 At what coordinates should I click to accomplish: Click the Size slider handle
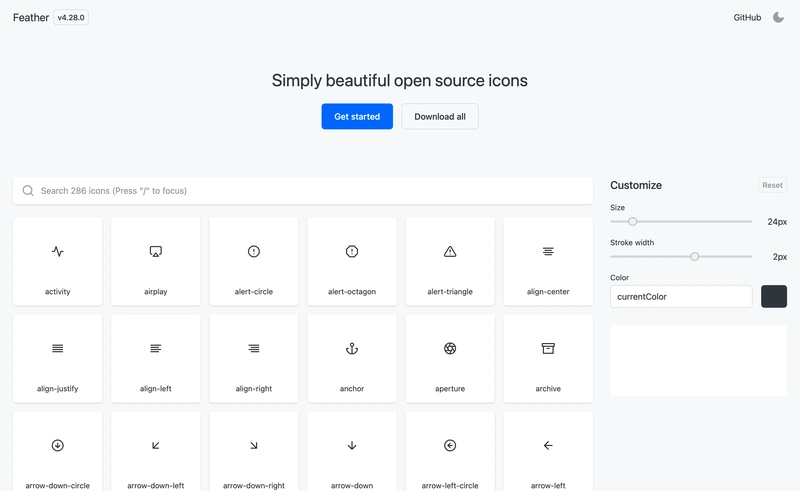pyautogui.click(x=633, y=222)
